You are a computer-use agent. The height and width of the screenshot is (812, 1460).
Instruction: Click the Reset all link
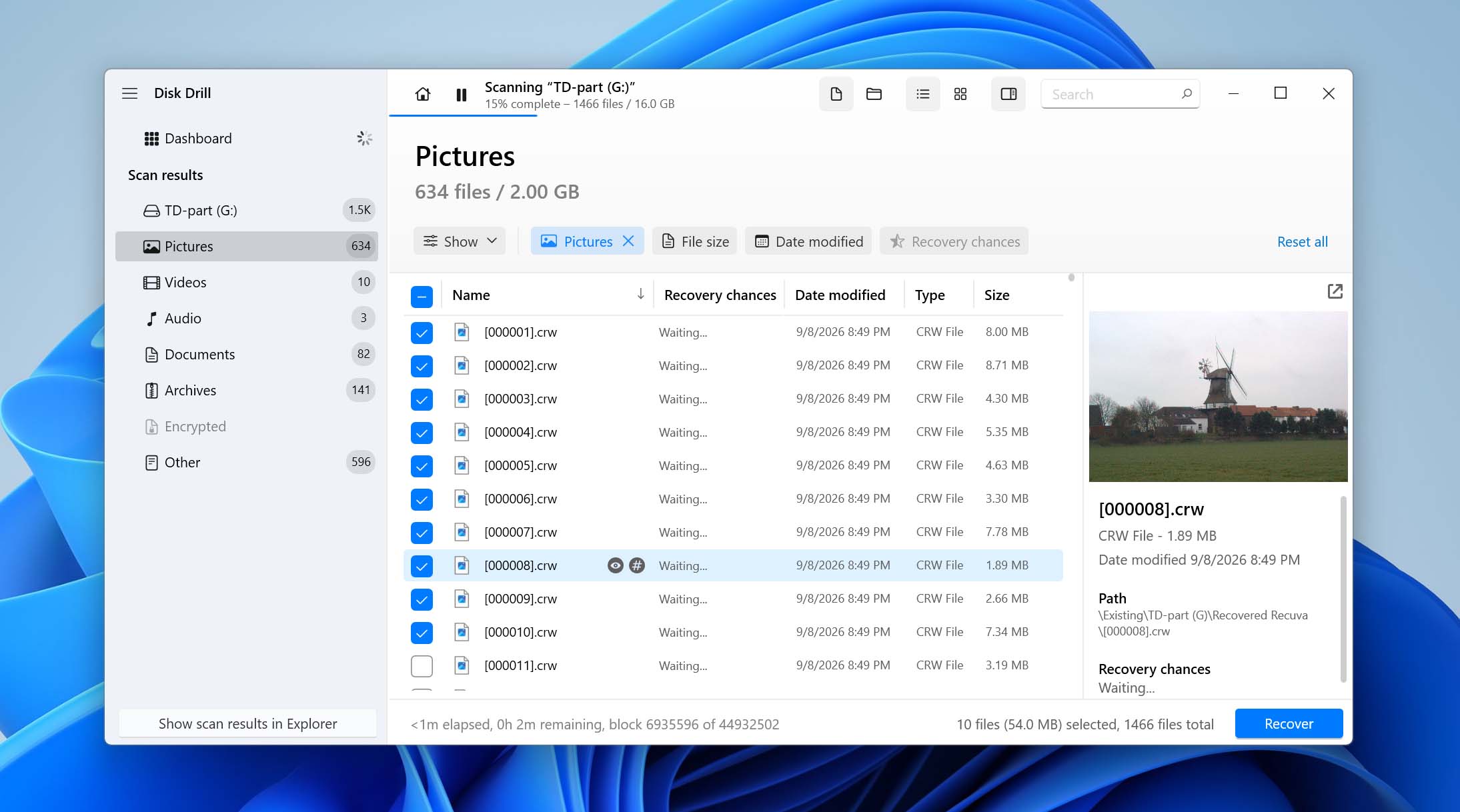pyautogui.click(x=1302, y=241)
